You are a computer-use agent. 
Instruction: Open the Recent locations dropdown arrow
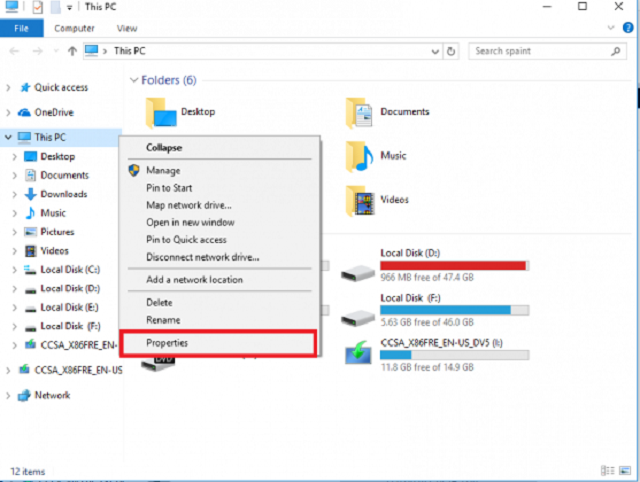tap(56, 51)
